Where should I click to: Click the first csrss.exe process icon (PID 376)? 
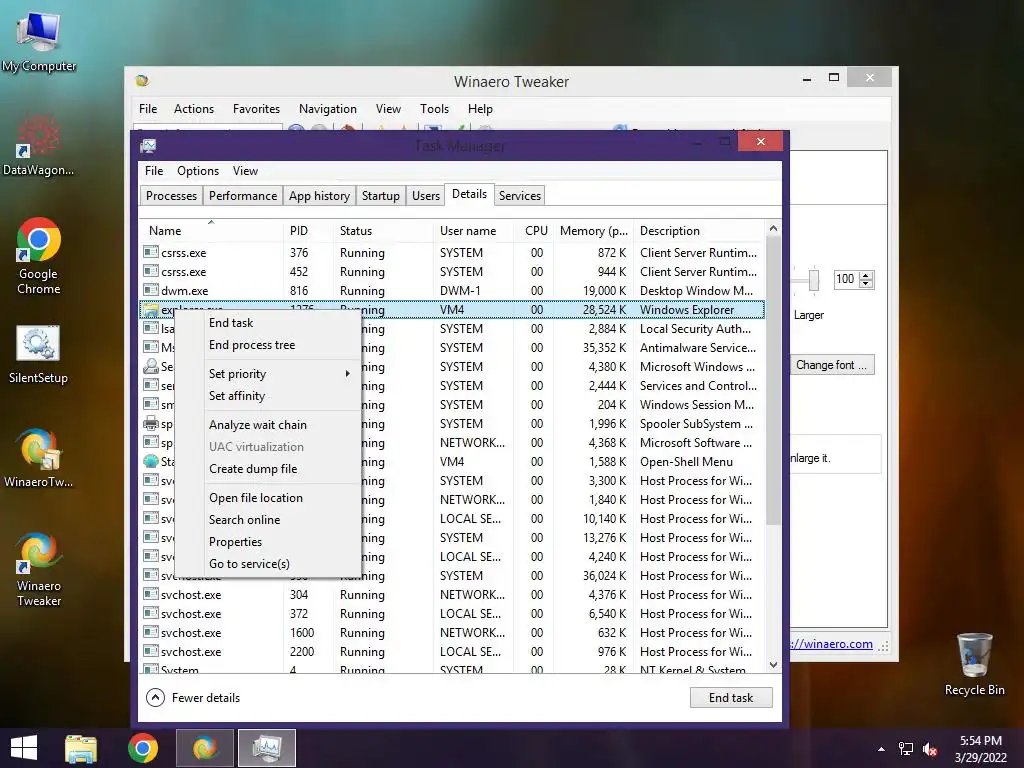tap(151, 252)
